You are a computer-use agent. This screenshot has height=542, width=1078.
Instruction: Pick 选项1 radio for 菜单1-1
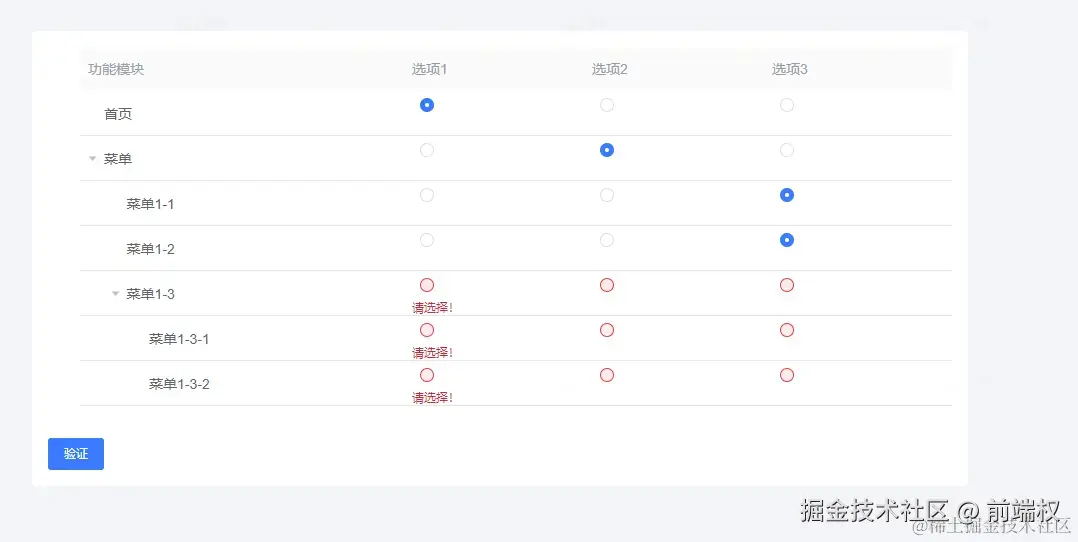point(427,195)
